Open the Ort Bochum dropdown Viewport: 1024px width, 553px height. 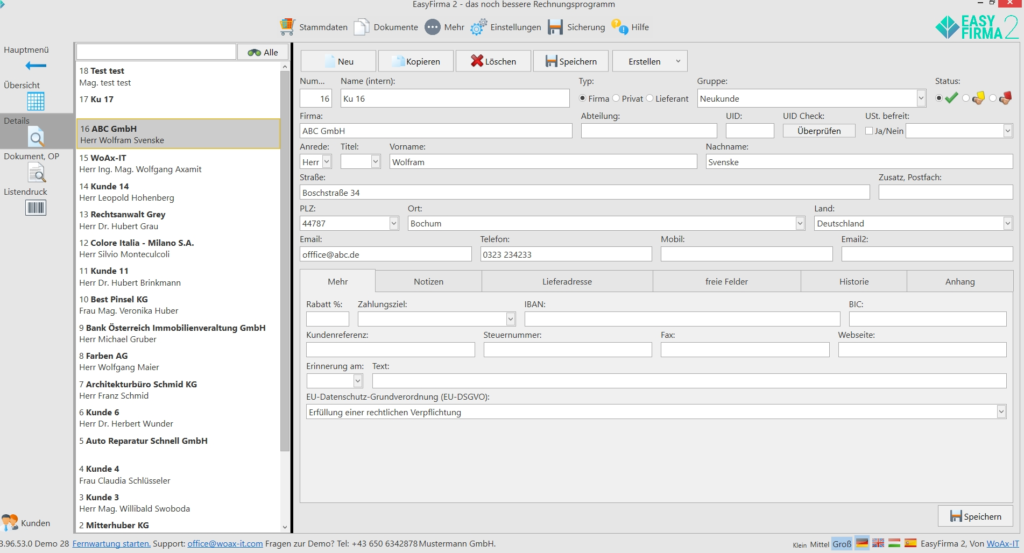(799, 223)
